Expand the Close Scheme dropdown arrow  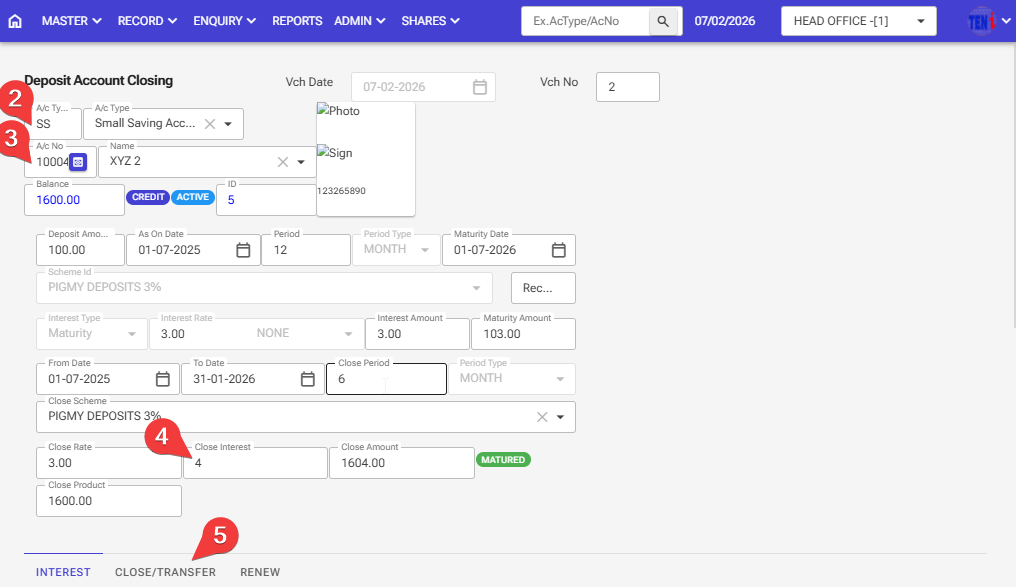pos(560,417)
